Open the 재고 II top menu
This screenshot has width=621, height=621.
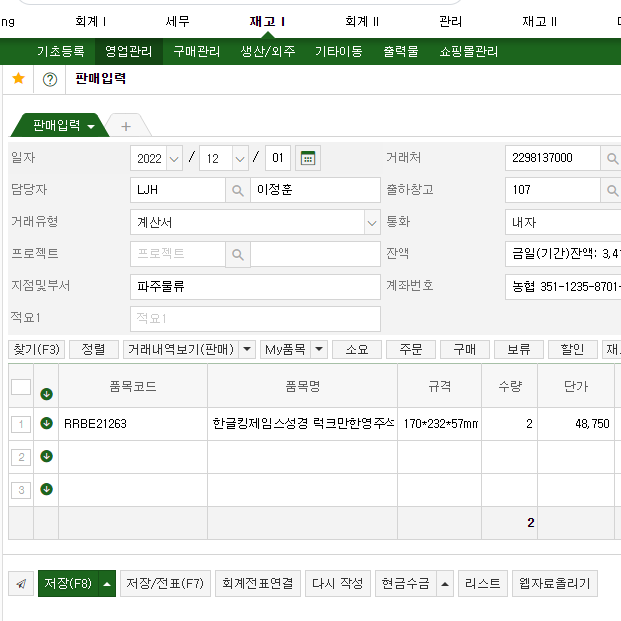(x=539, y=21)
